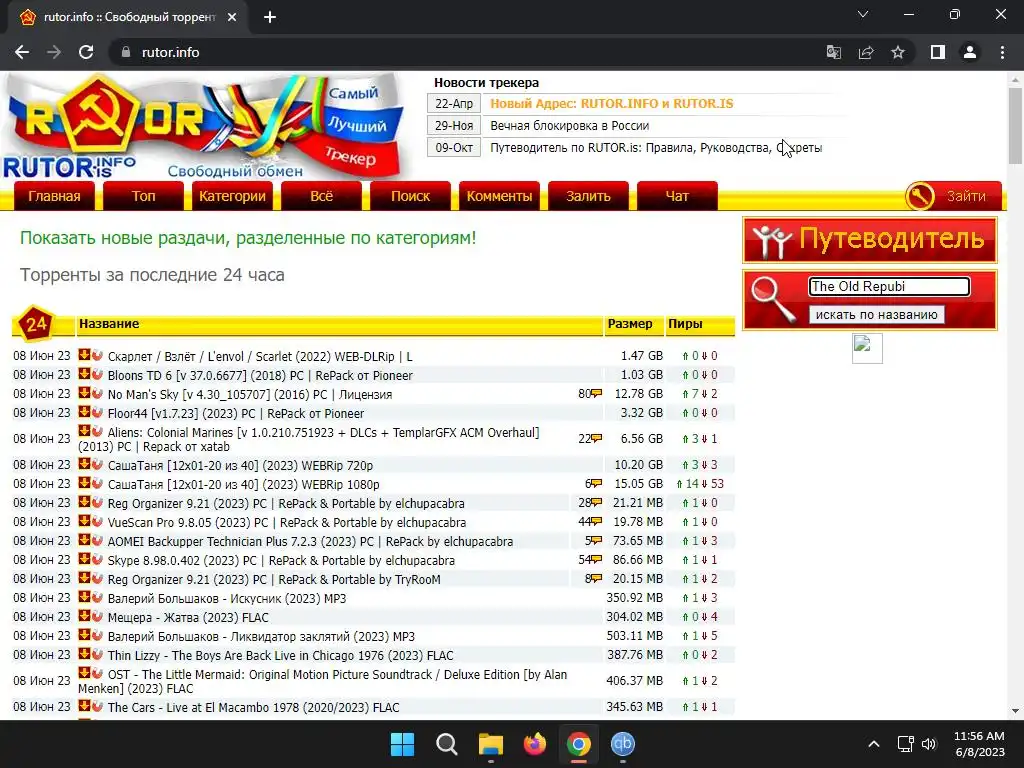
Task: Open the Reg Organizer 9.21 by elchupacabra link
Action: pos(286,504)
